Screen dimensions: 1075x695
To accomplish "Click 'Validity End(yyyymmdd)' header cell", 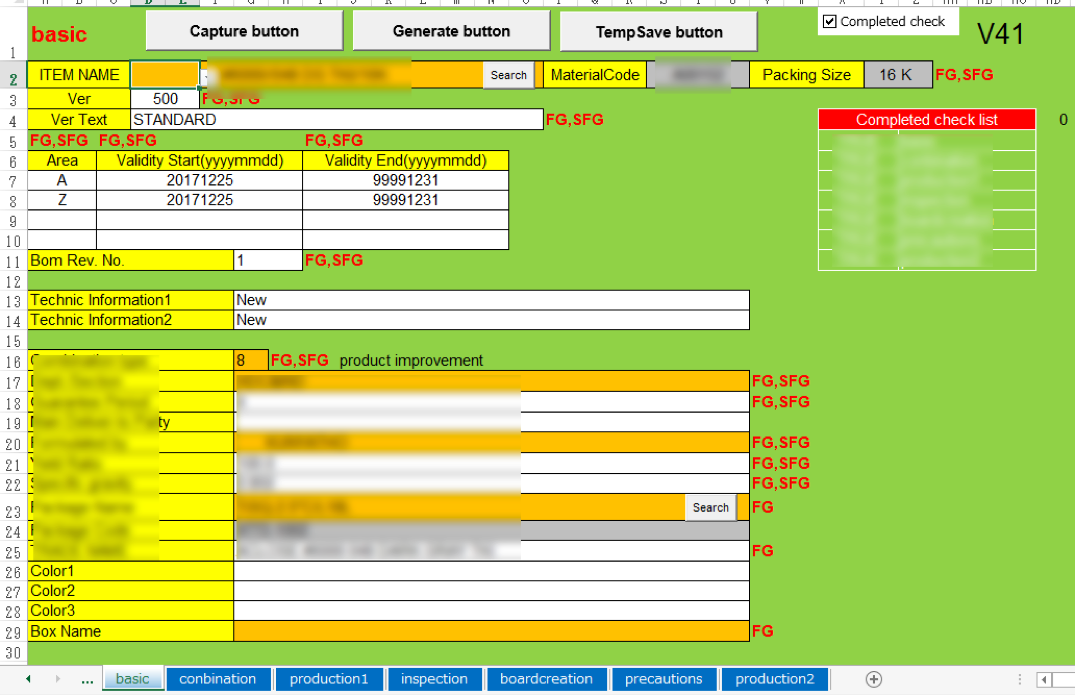I will pyautogui.click(x=405, y=160).
